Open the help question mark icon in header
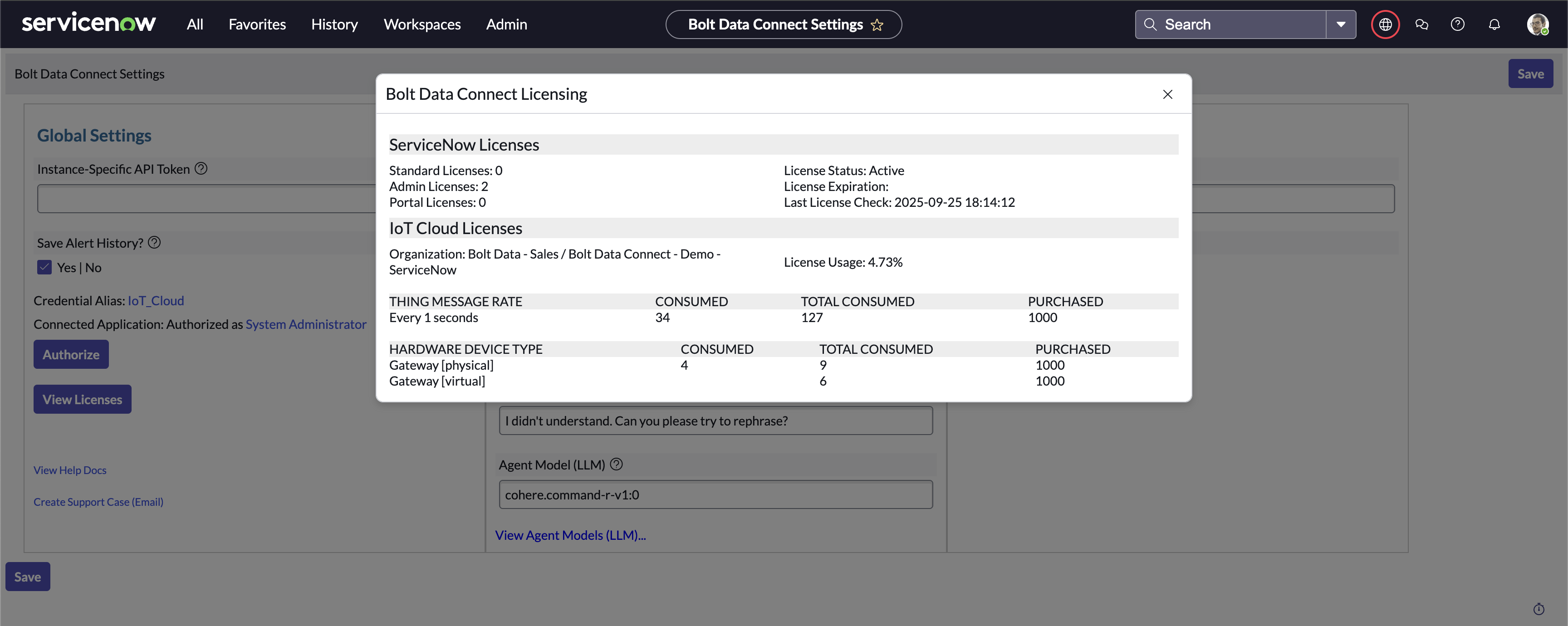Viewport: 1568px width, 626px height. point(1458,24)
